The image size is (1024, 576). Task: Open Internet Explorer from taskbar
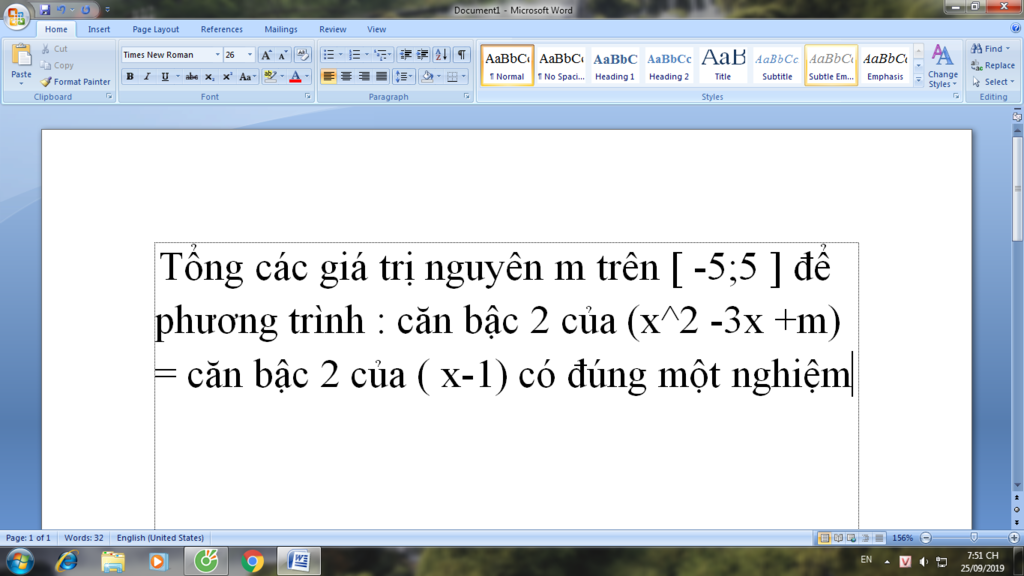pyautogui.click(x=67, y=562)
